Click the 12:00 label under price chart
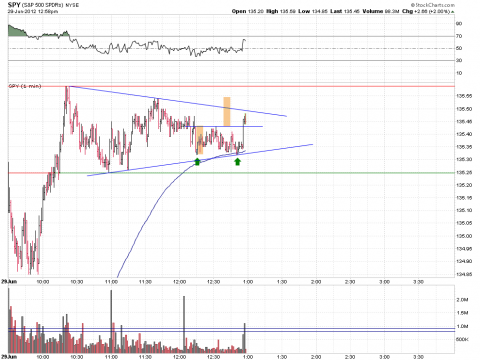The height and width of the screenshot is (361, 480). [x=180, y=282]
